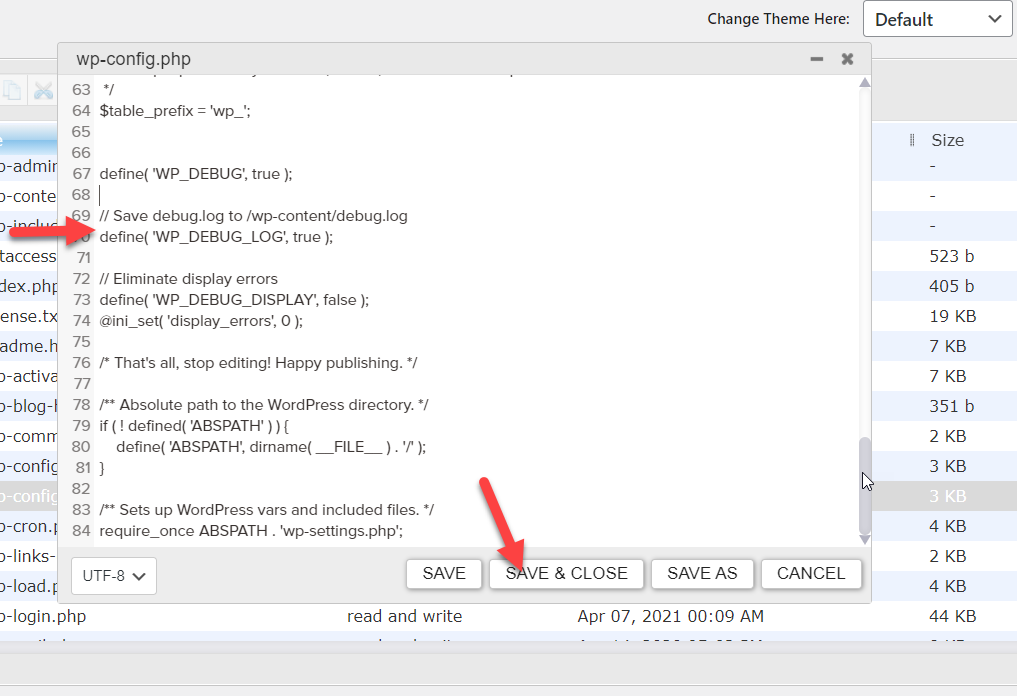Click the editor vertical scrollbar thumb
Screen dimensions: 1017x696
[x=865, y=485]
